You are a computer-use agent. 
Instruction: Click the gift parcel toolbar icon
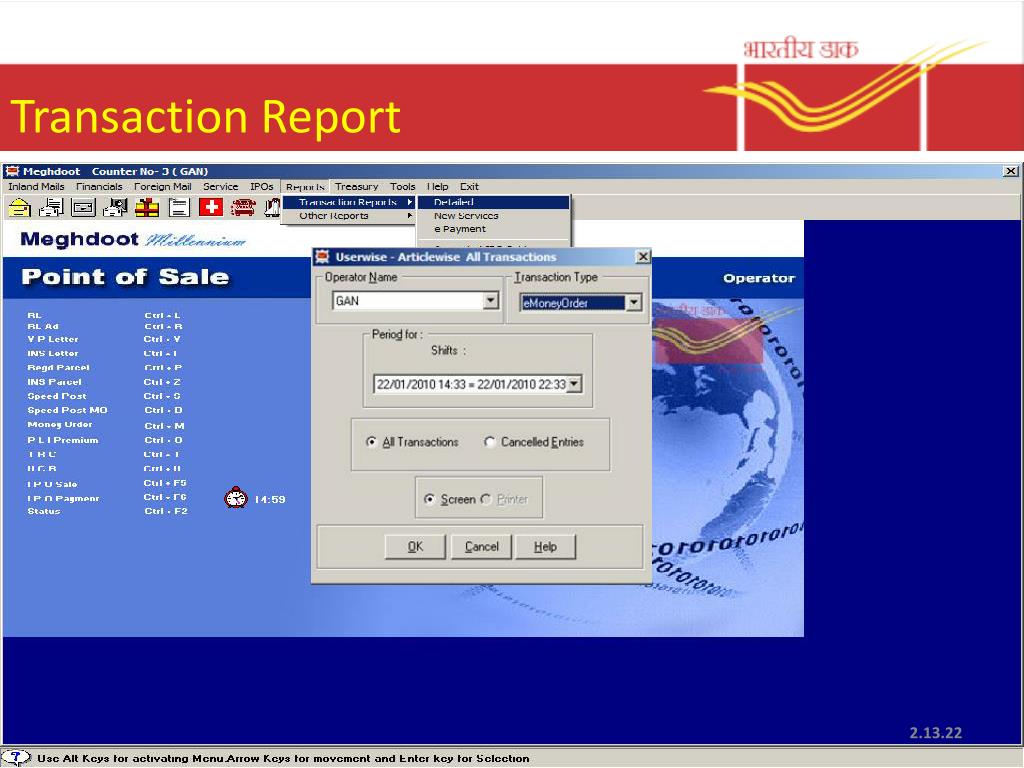click(x=147, y=208)
